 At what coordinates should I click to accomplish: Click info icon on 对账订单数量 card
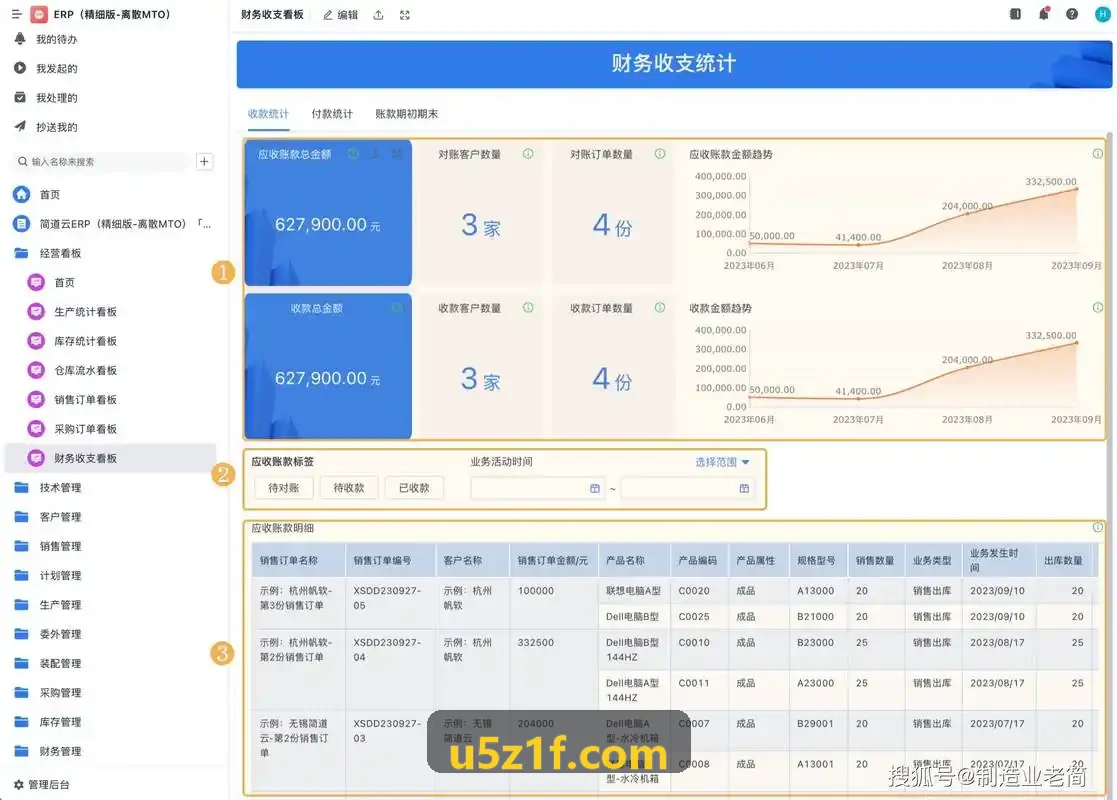click(x=660, y=154)
